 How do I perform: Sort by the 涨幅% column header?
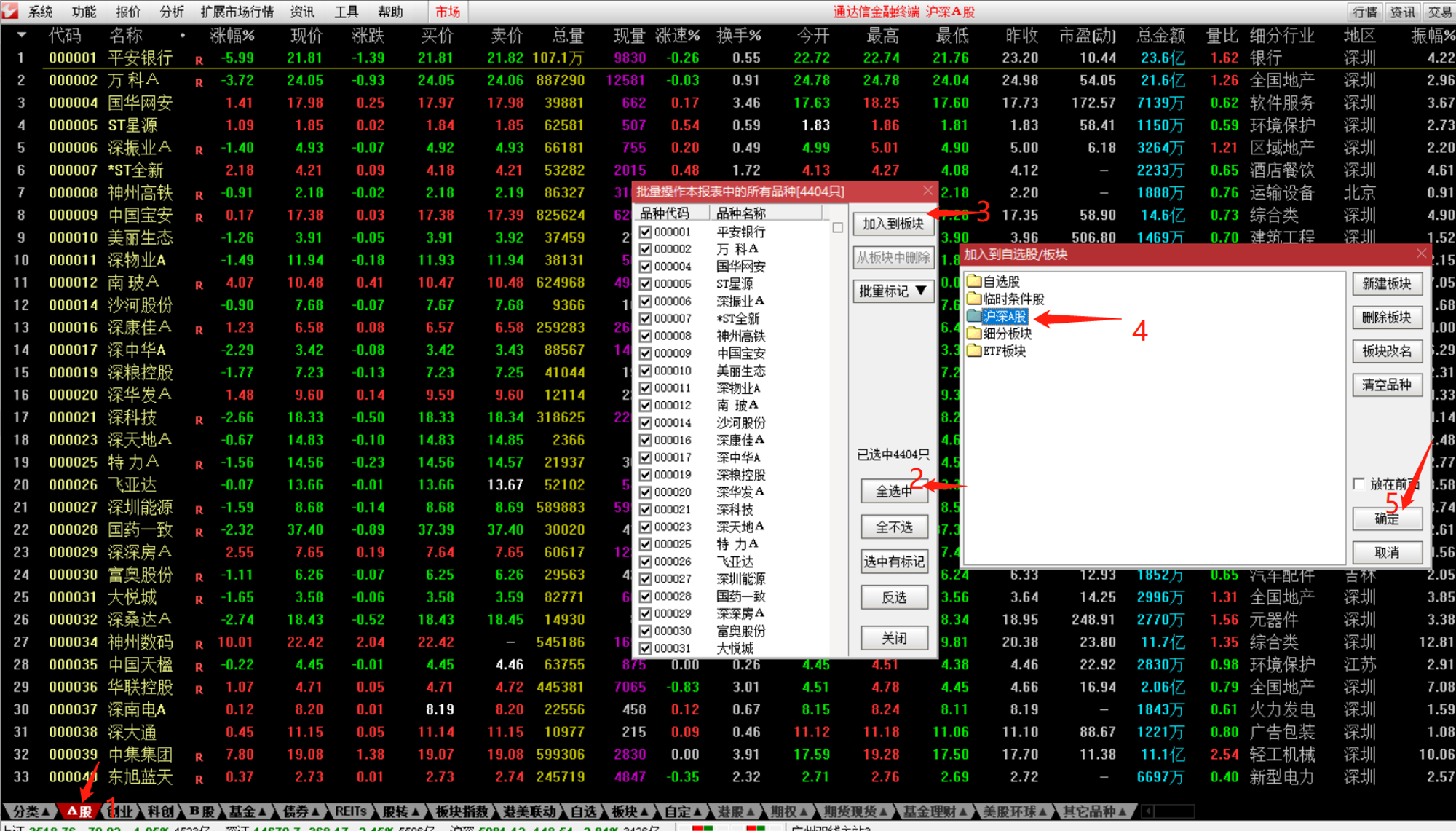coord(232,35)
